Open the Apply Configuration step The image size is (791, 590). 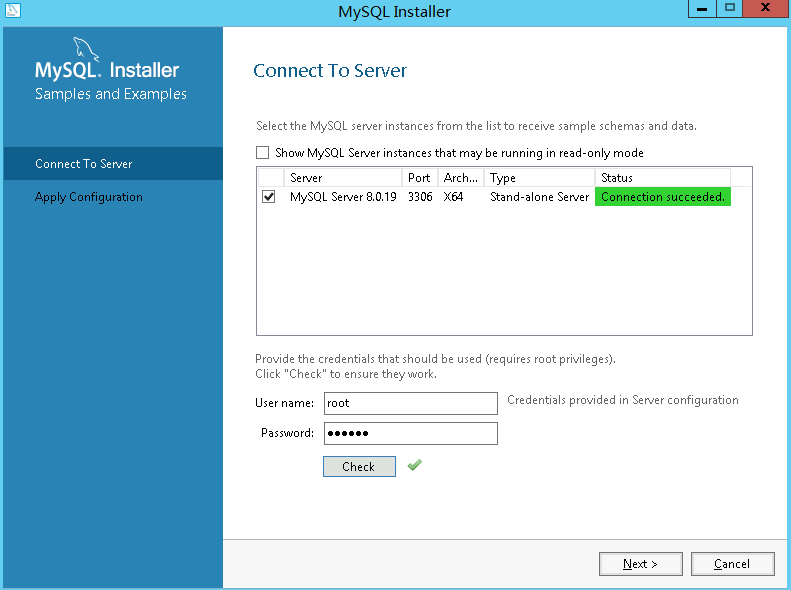pos(113,197)
